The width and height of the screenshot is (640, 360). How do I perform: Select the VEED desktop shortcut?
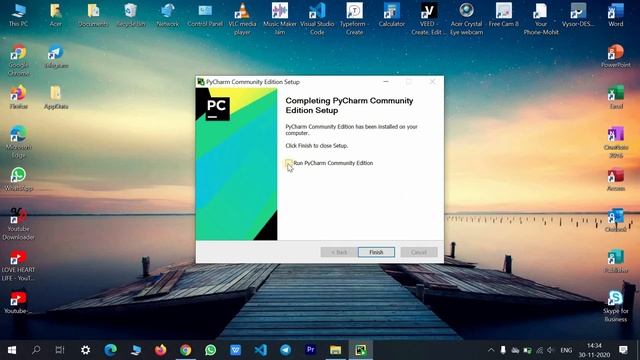coord(429,19)
